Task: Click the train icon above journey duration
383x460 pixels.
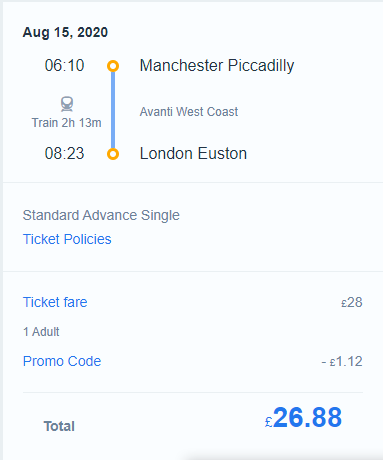Action: tap(67, 104)
